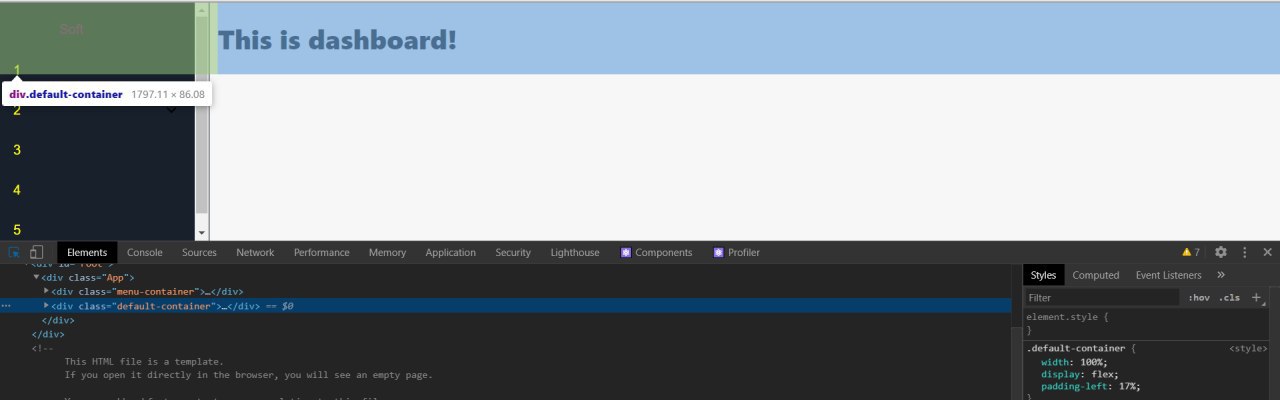This screenshot has height=400, width=1280.
Task: Click the width: 100% declaration
Action: tap(1074, 362)
